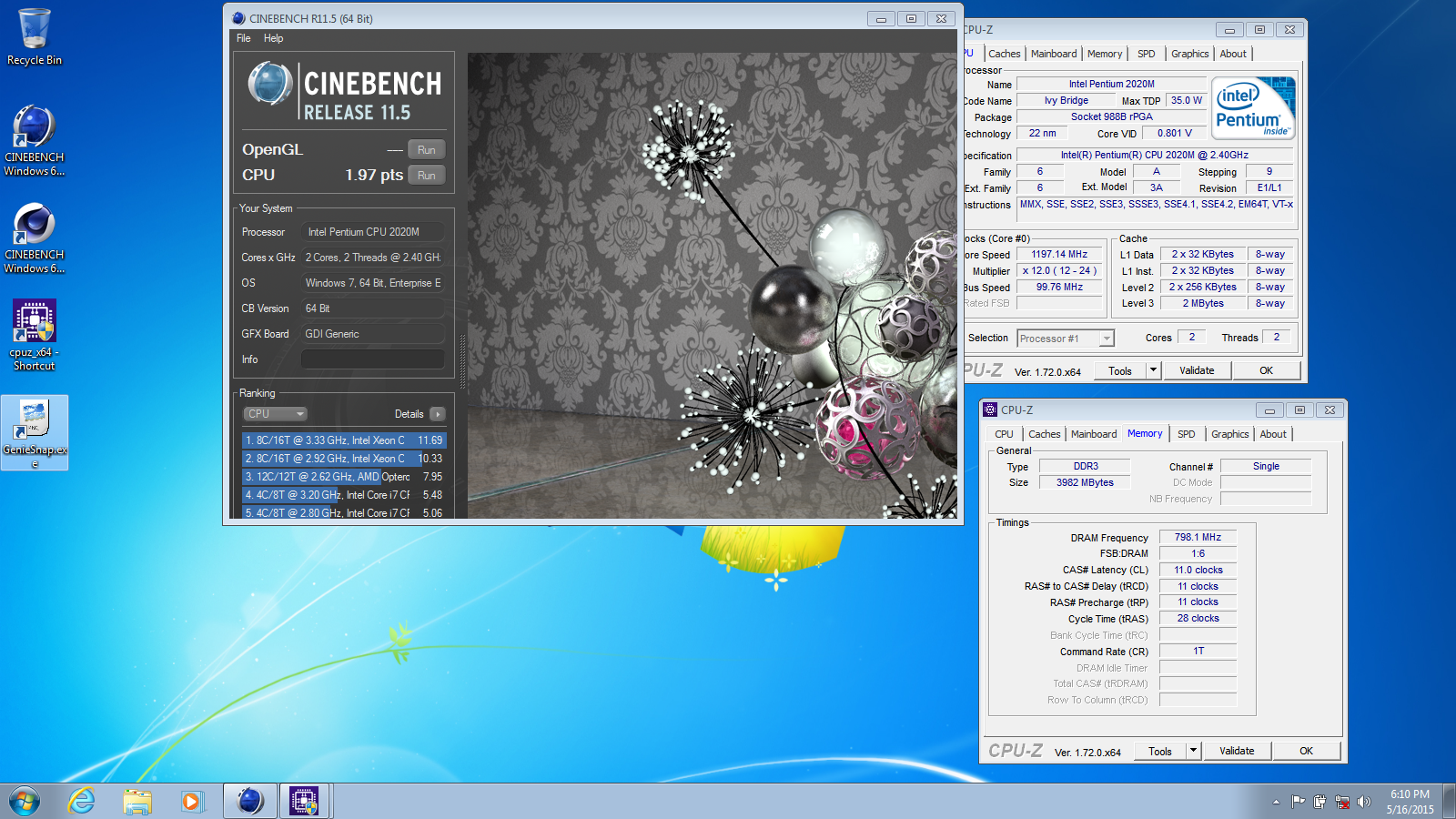Open the Recycle Bin desktop icon
The width and height of the screenshot is (1456, 819).
click(35, 37)
